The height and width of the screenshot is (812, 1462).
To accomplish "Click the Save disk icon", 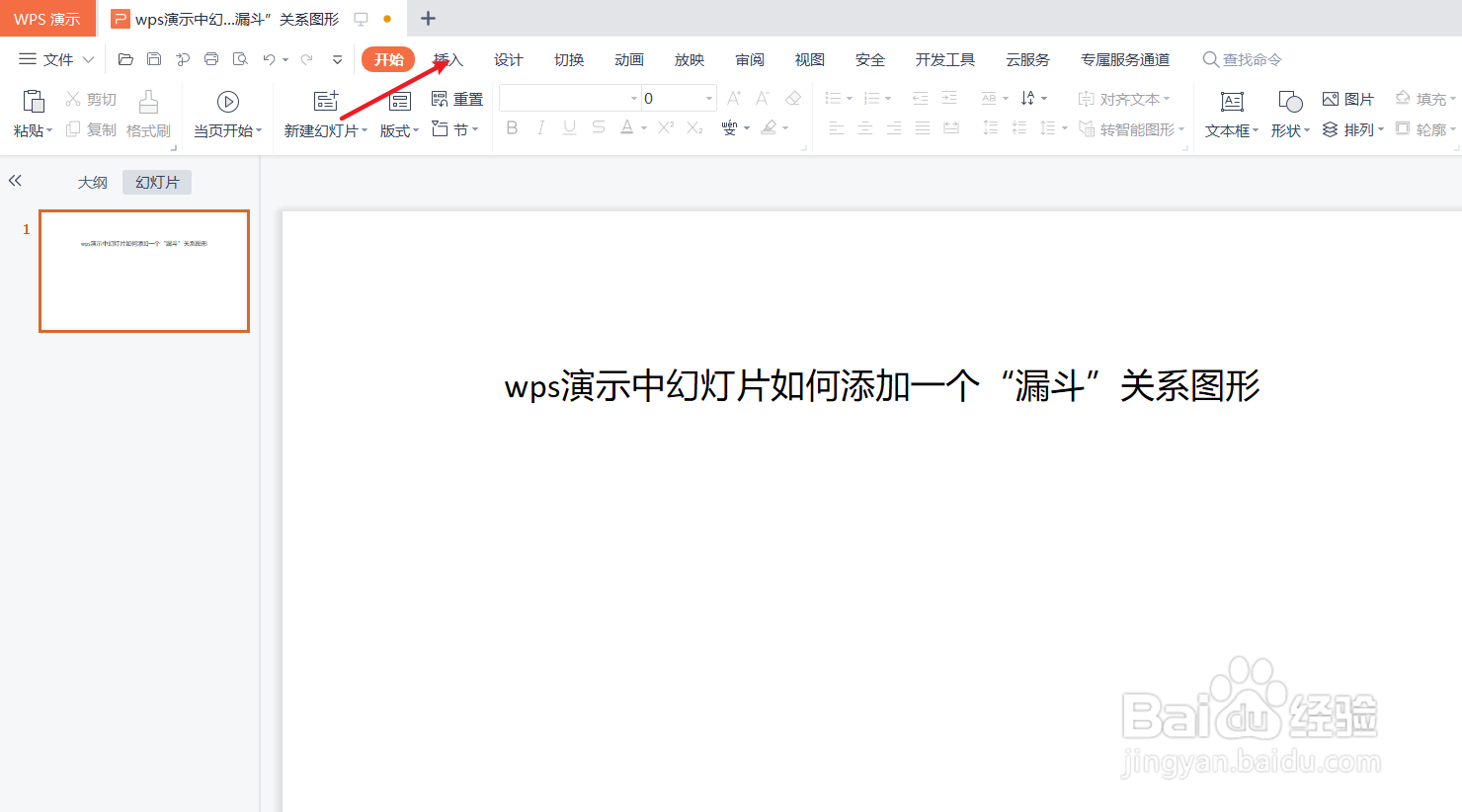I will coord(154,59).
